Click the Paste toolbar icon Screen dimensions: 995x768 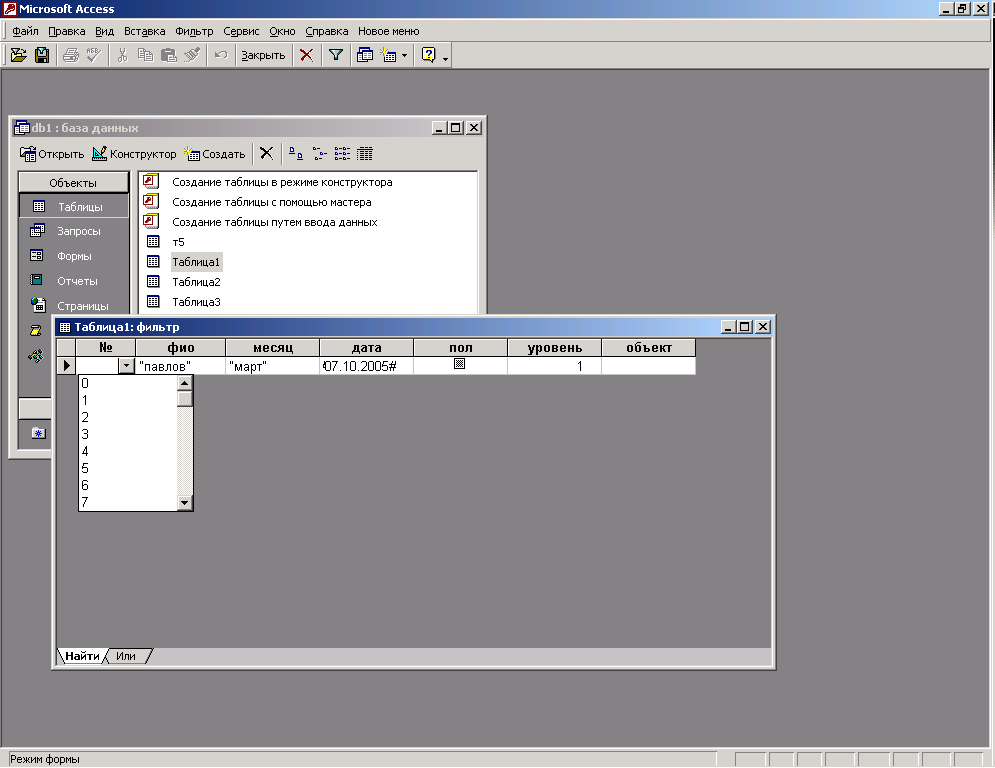click(169, 55)
